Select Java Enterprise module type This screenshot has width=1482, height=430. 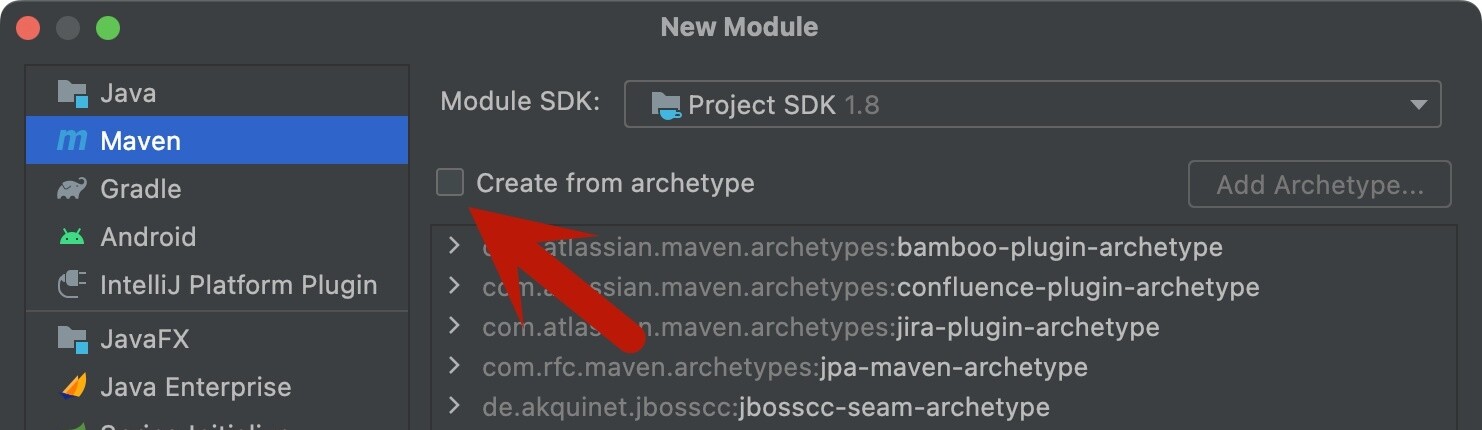(195, 387)
